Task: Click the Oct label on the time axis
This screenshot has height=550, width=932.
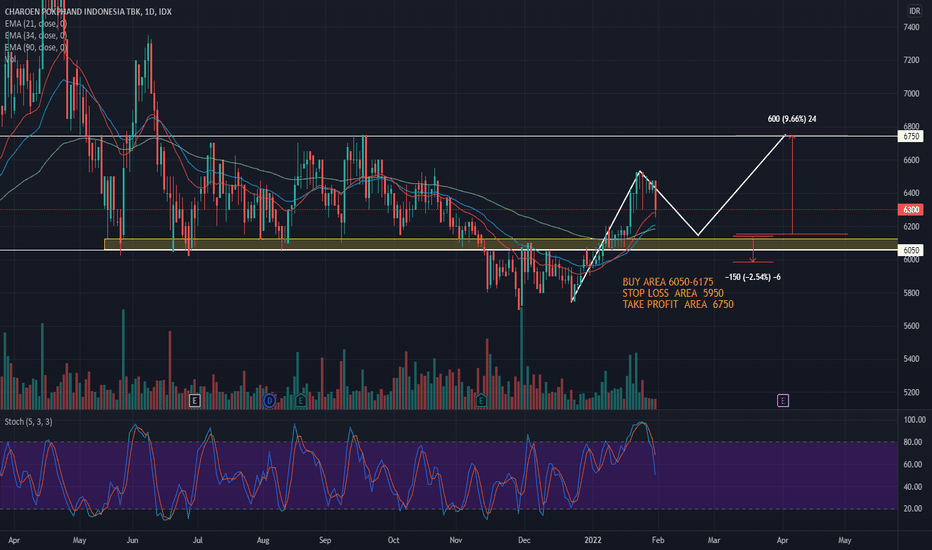Action: [x=393, y=540]
